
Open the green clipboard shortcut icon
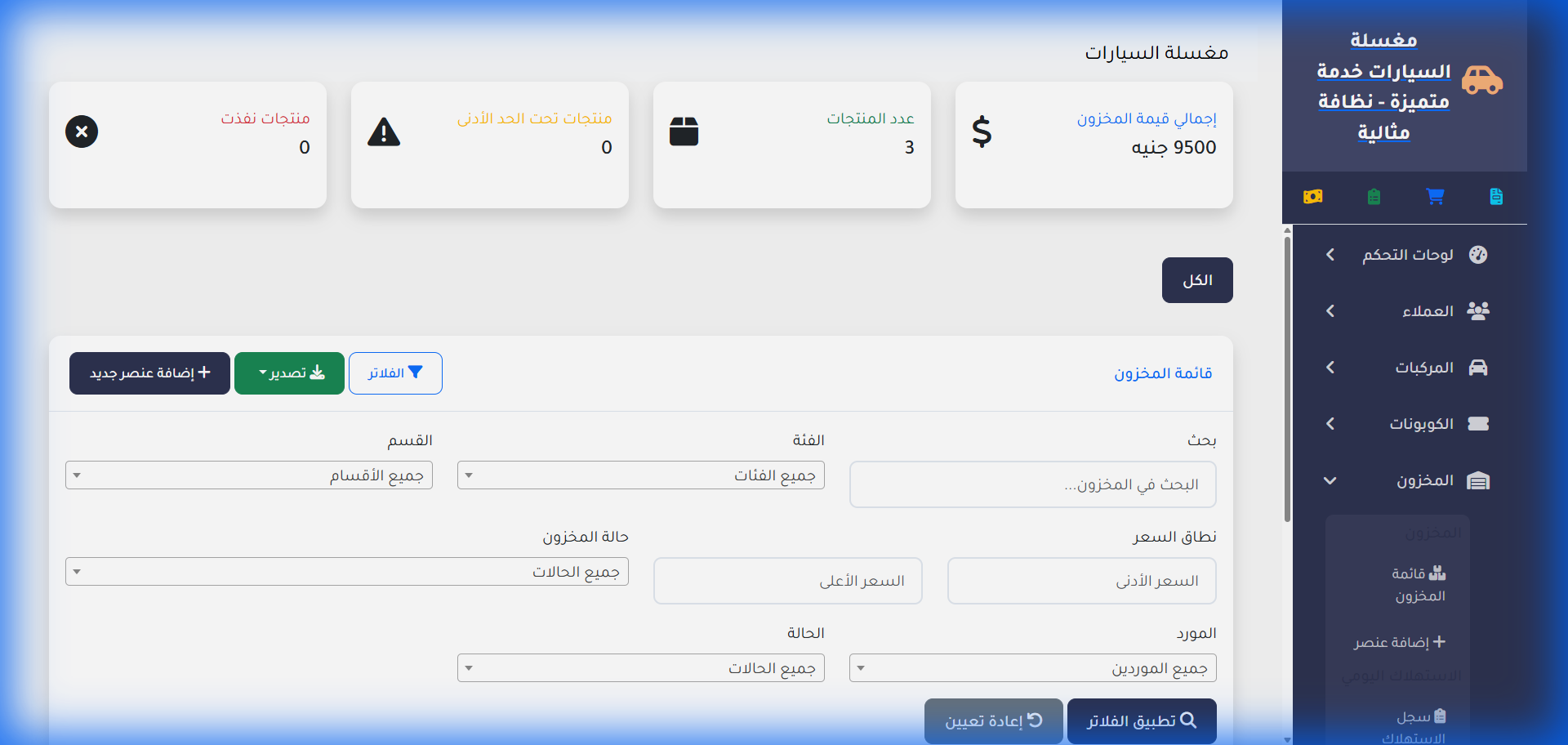point(1374,196)
